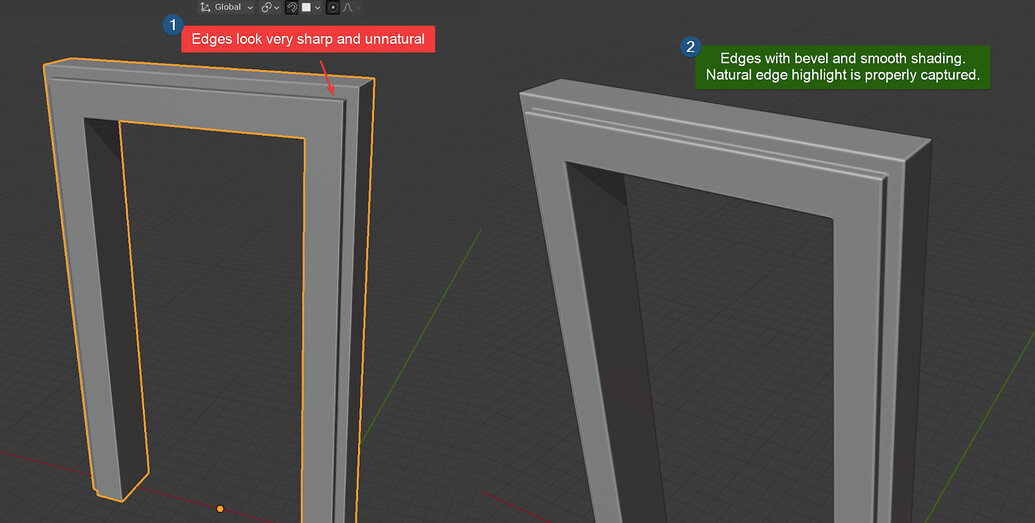1035x523 pixels.
Task: Click the red arrow pointing at the sharp edge
Action: (326, 78)
